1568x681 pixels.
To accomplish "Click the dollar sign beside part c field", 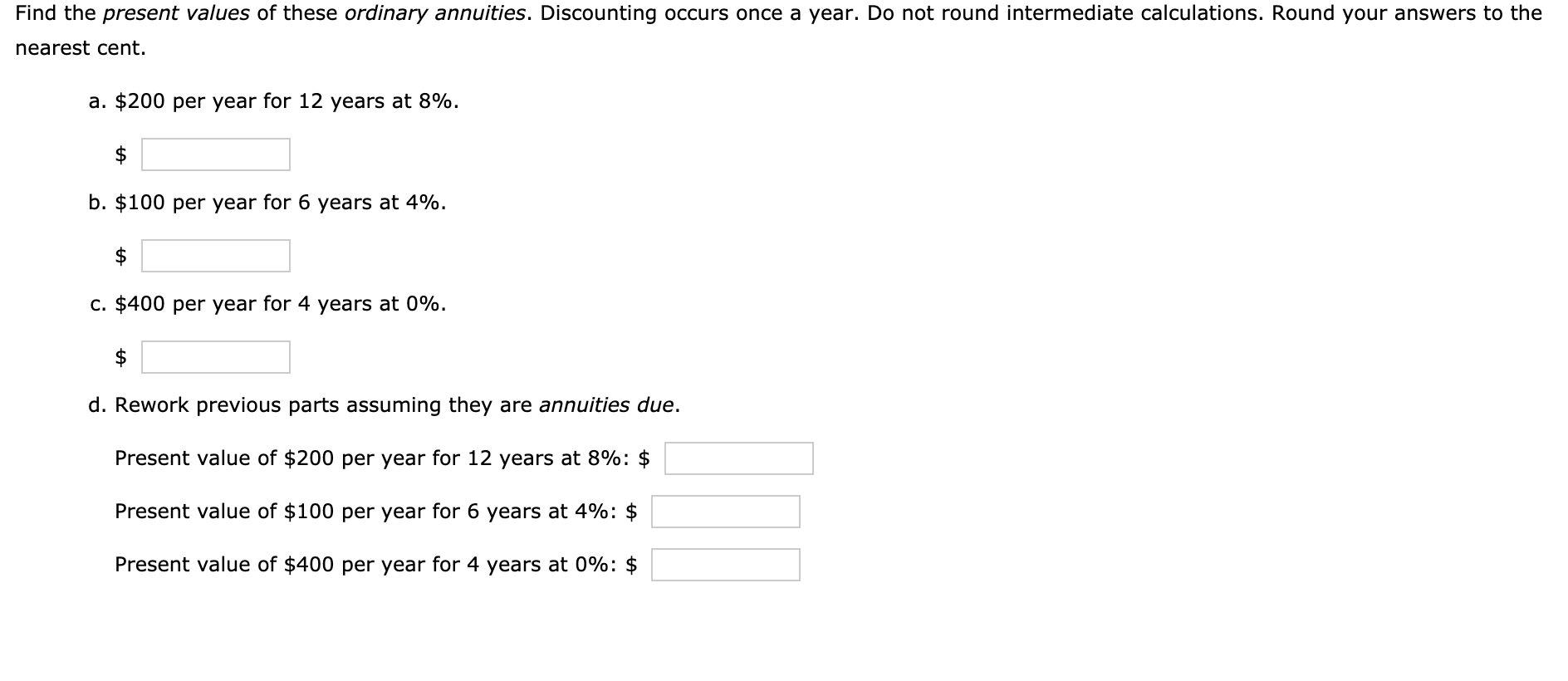I will [x=120, y=357].
